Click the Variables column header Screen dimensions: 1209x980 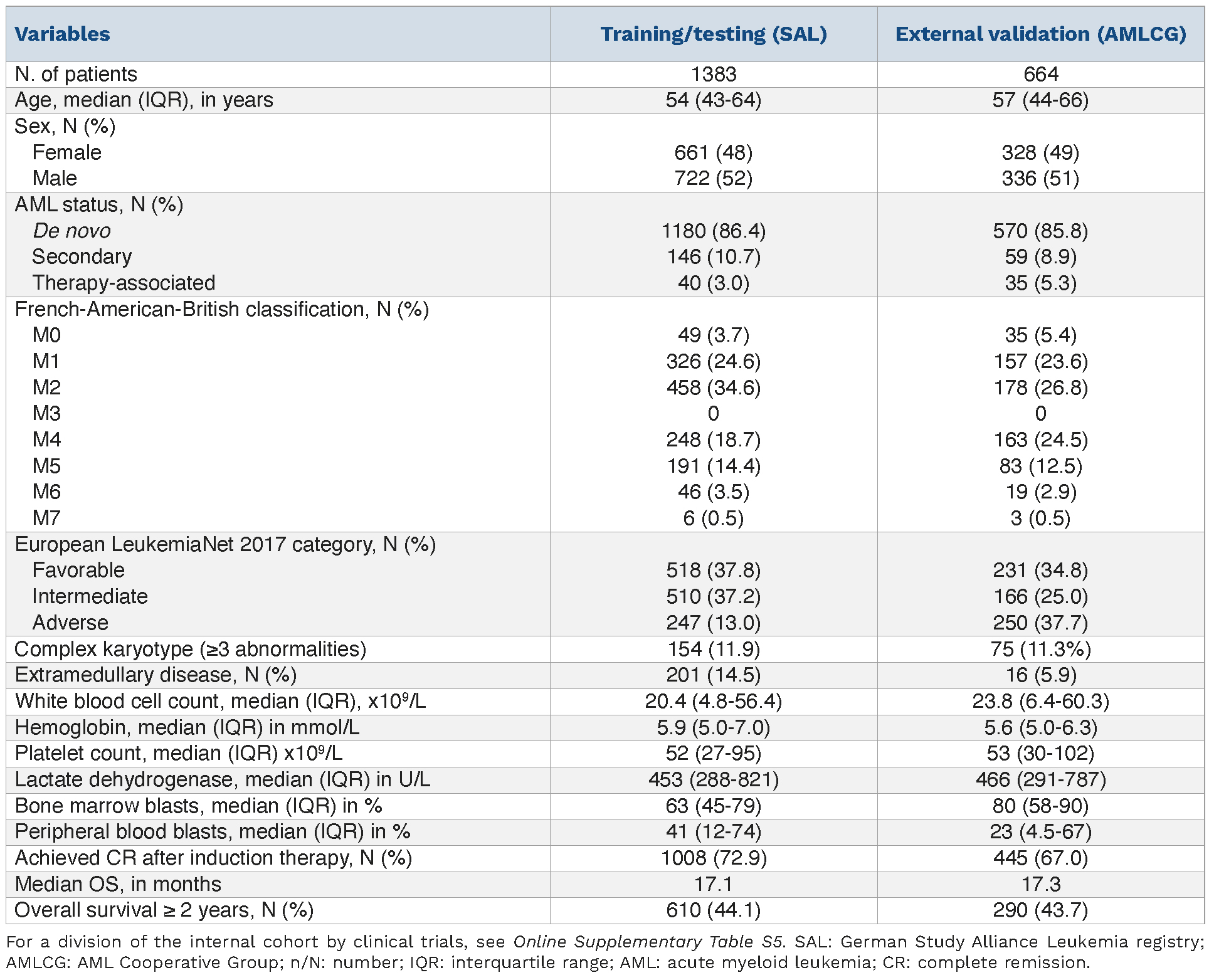pos(62,34)
